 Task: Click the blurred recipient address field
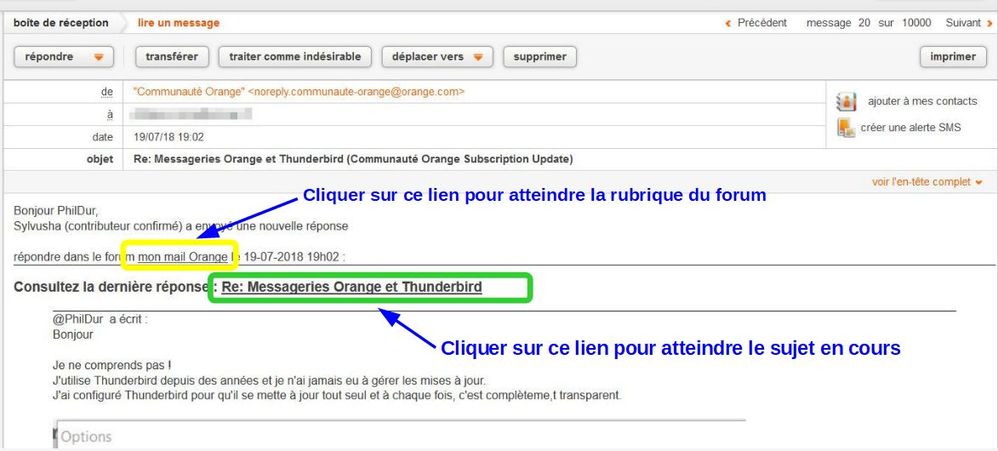coord(190,114)
